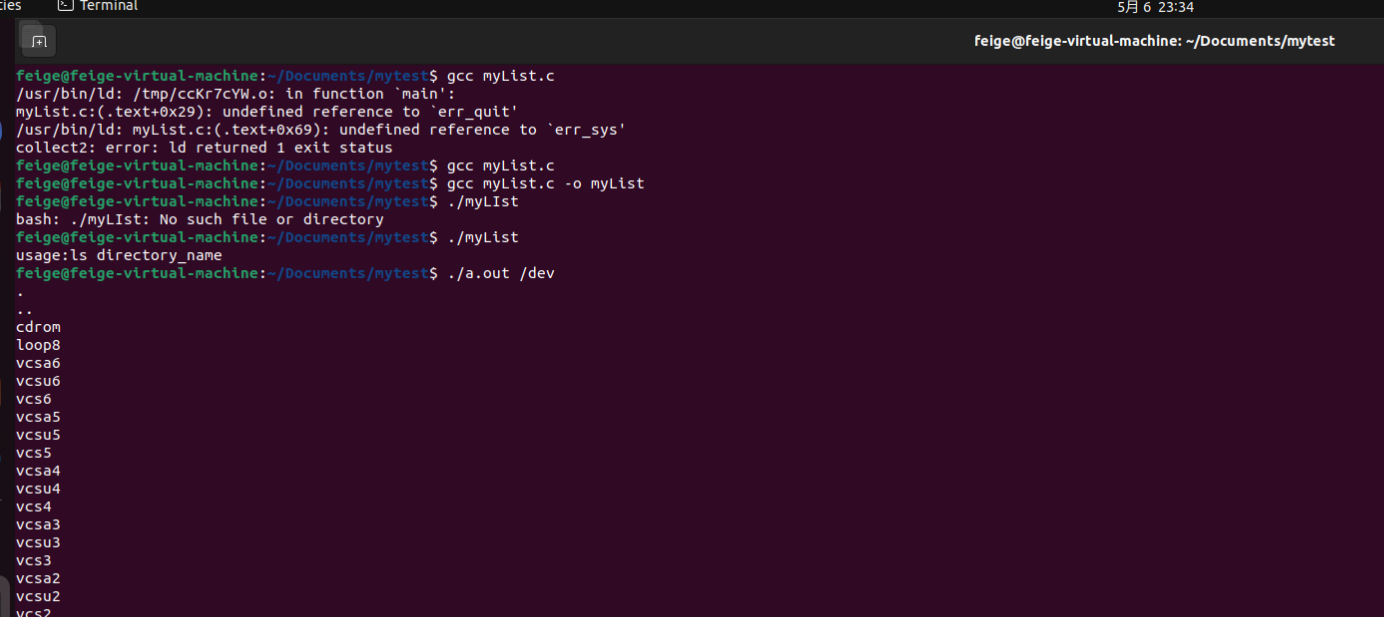The width and height of the screenshot is (1384, 617).
Task: Click the undefined reference to err_sys line
Action: click(321, 130)
